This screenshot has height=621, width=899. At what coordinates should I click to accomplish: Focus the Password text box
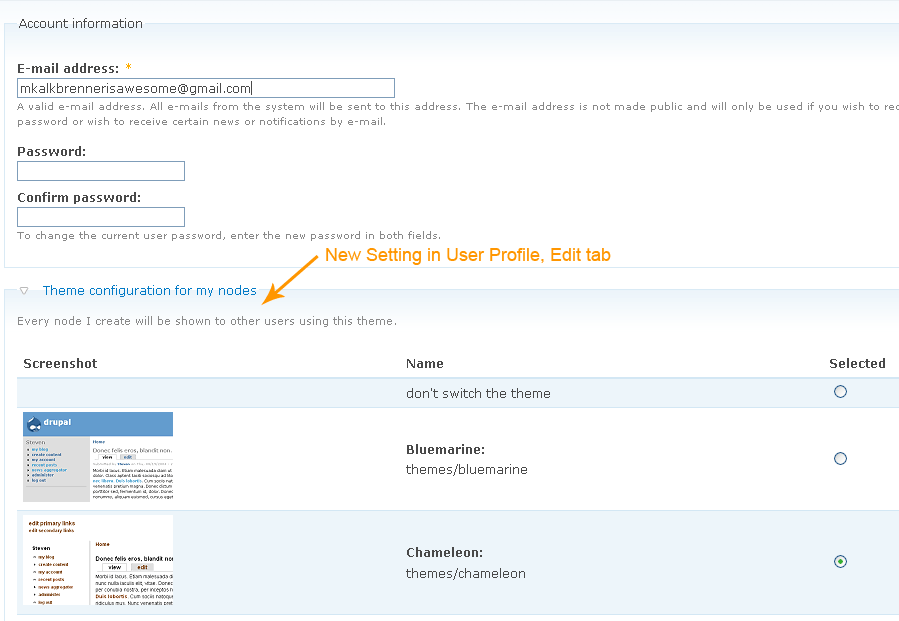tap(101, 171)
